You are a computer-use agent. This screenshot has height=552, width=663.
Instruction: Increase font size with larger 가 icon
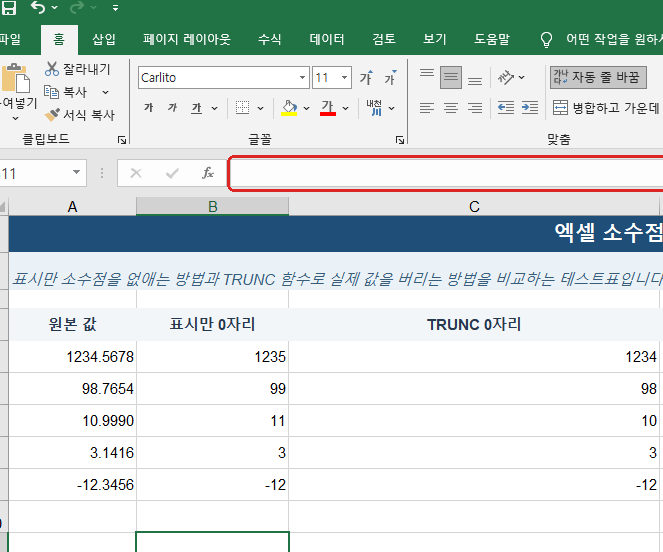(x=367, y=77)
